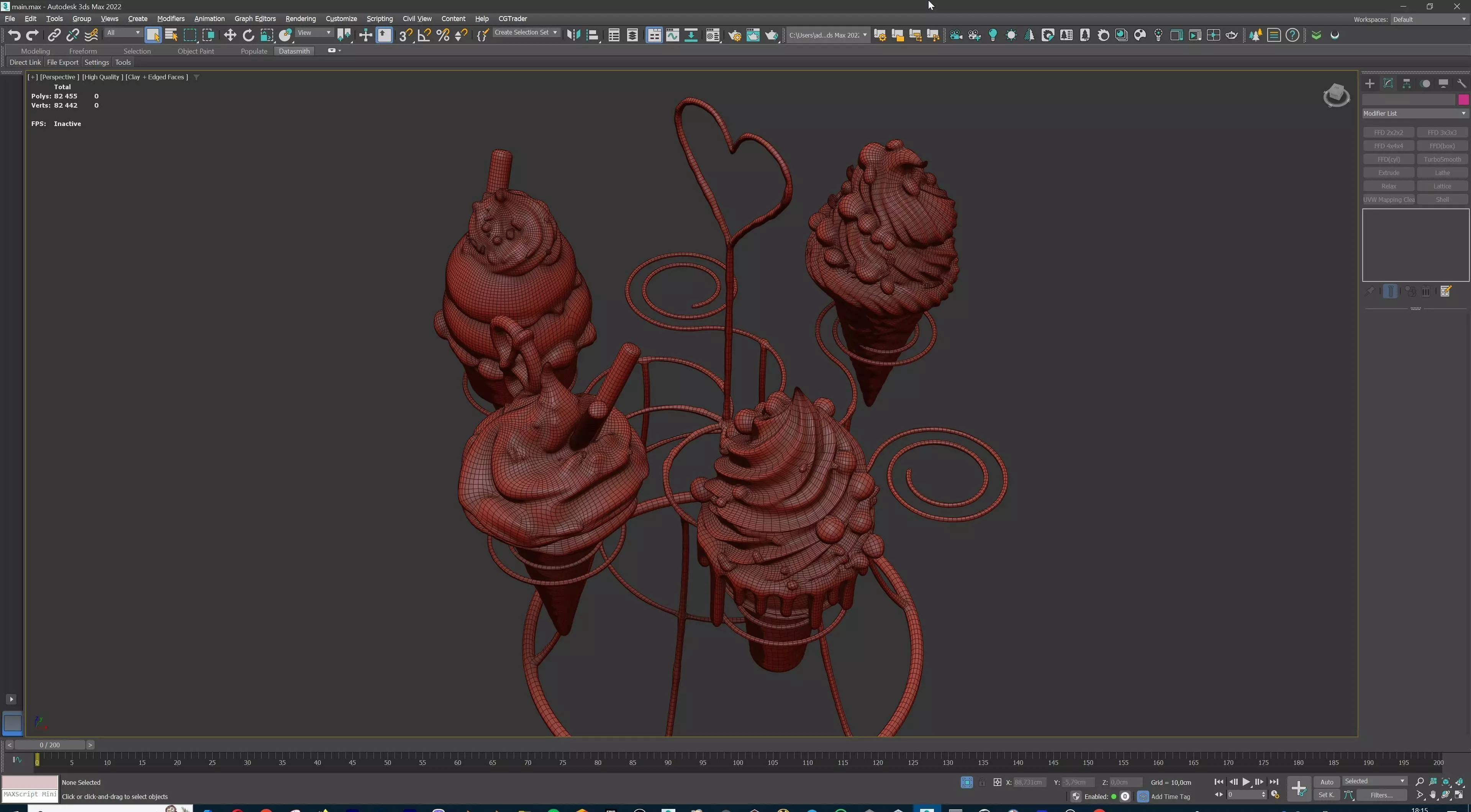Click the Undo arrow icon
The width and height of the screenshot is (1471, 812).
click(x=14, y=35)
